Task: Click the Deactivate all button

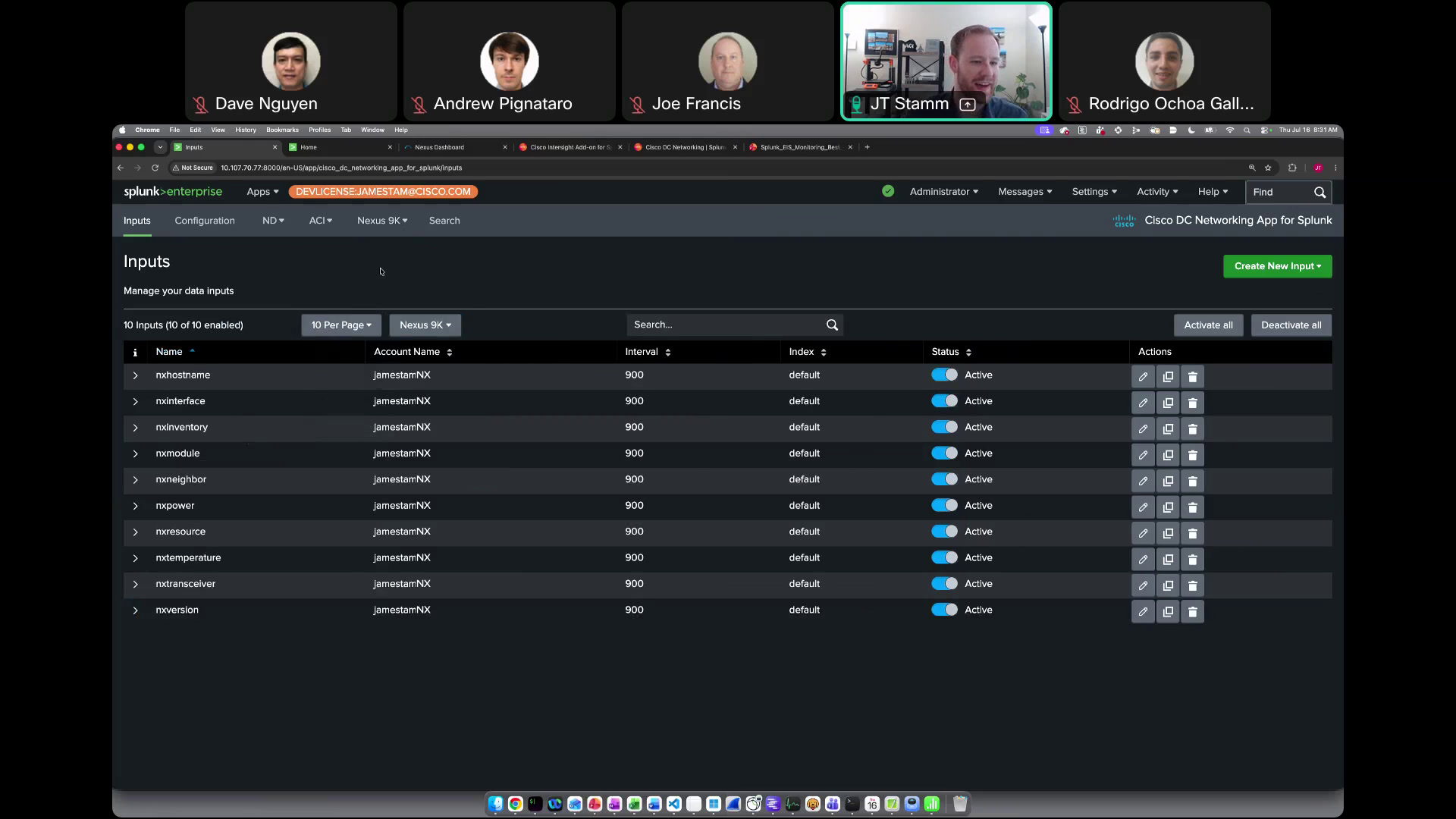Action: 1291,325
